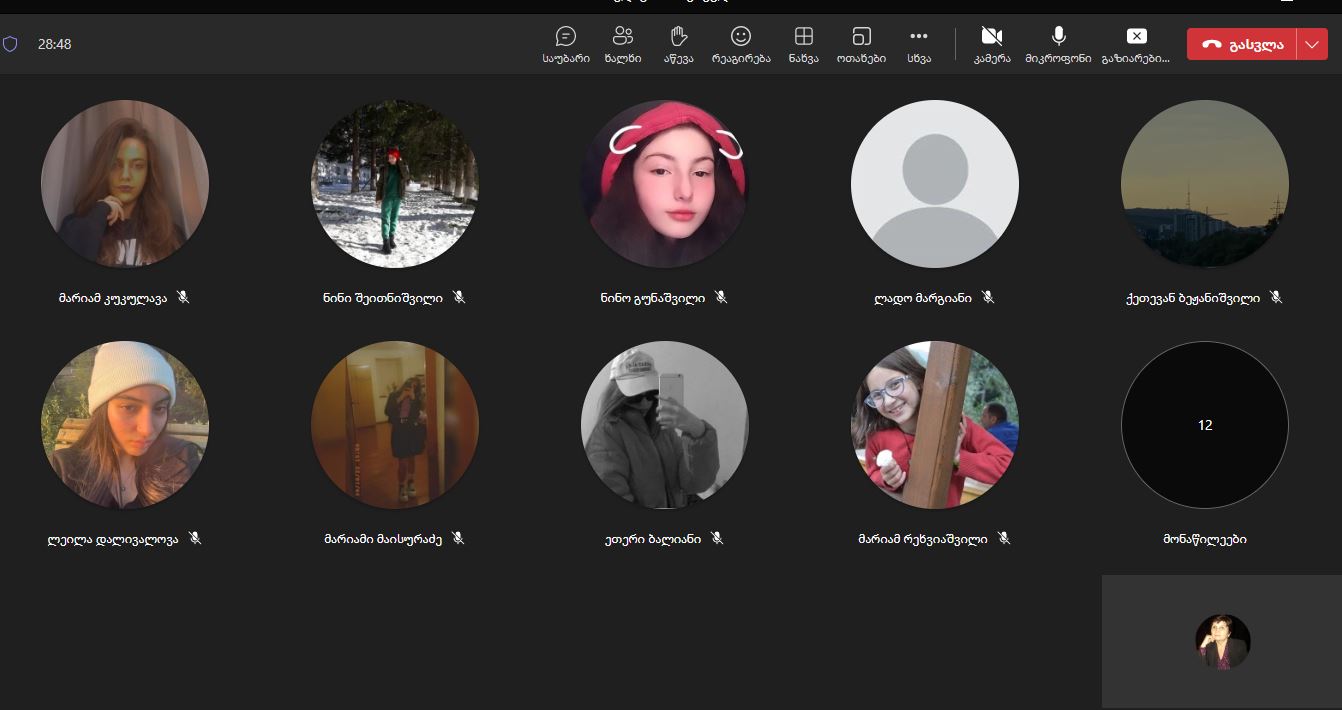The height and width of the screenshot is (710, 1342).
Task: Open breakout rooms (ოთახები)
Action: point(861,44)
